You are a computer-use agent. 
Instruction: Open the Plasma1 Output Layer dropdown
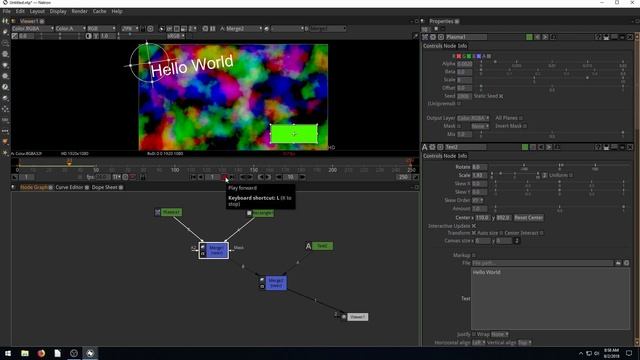473,118
